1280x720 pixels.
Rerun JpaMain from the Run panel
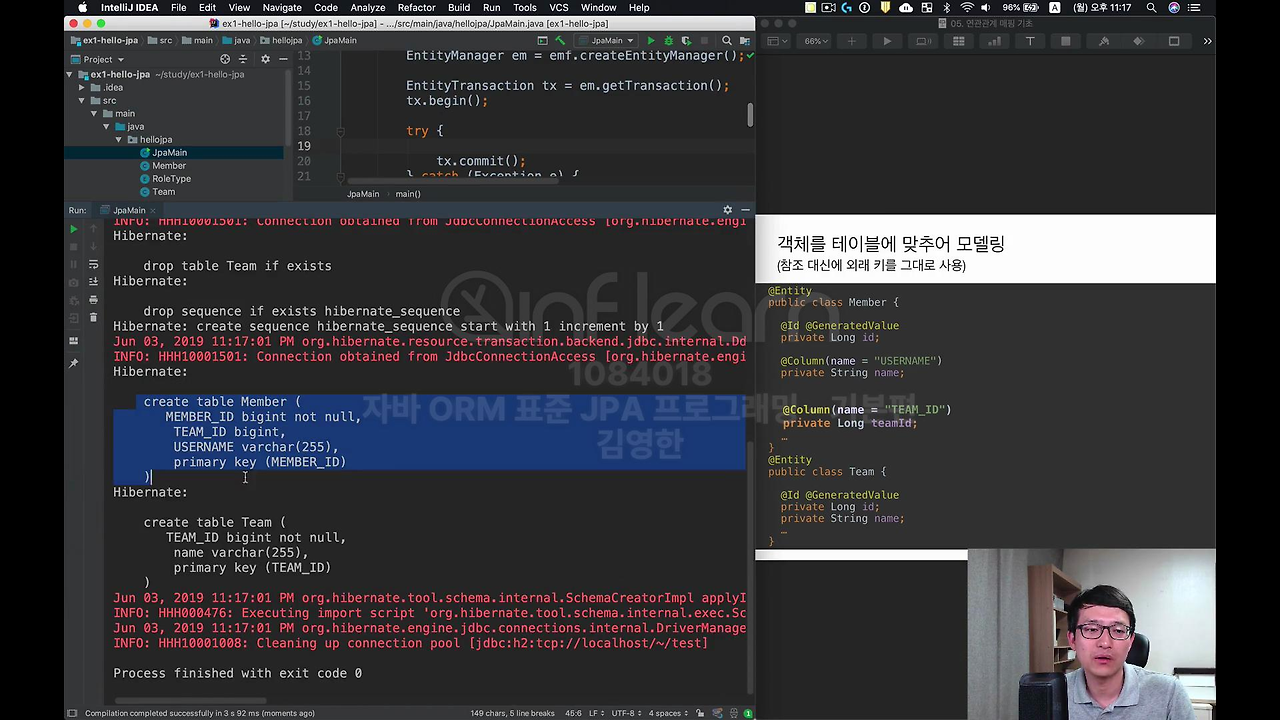(x=73, y=229)
